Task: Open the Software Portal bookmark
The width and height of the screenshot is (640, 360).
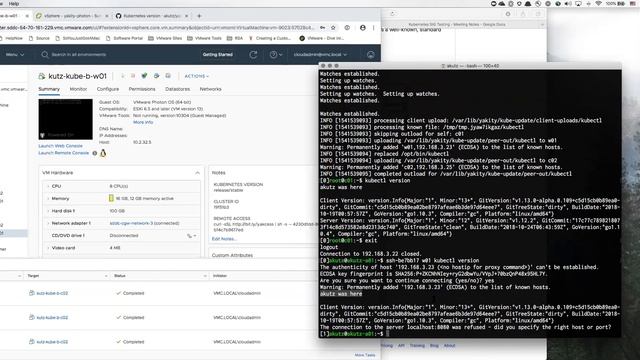Action: 124,38
